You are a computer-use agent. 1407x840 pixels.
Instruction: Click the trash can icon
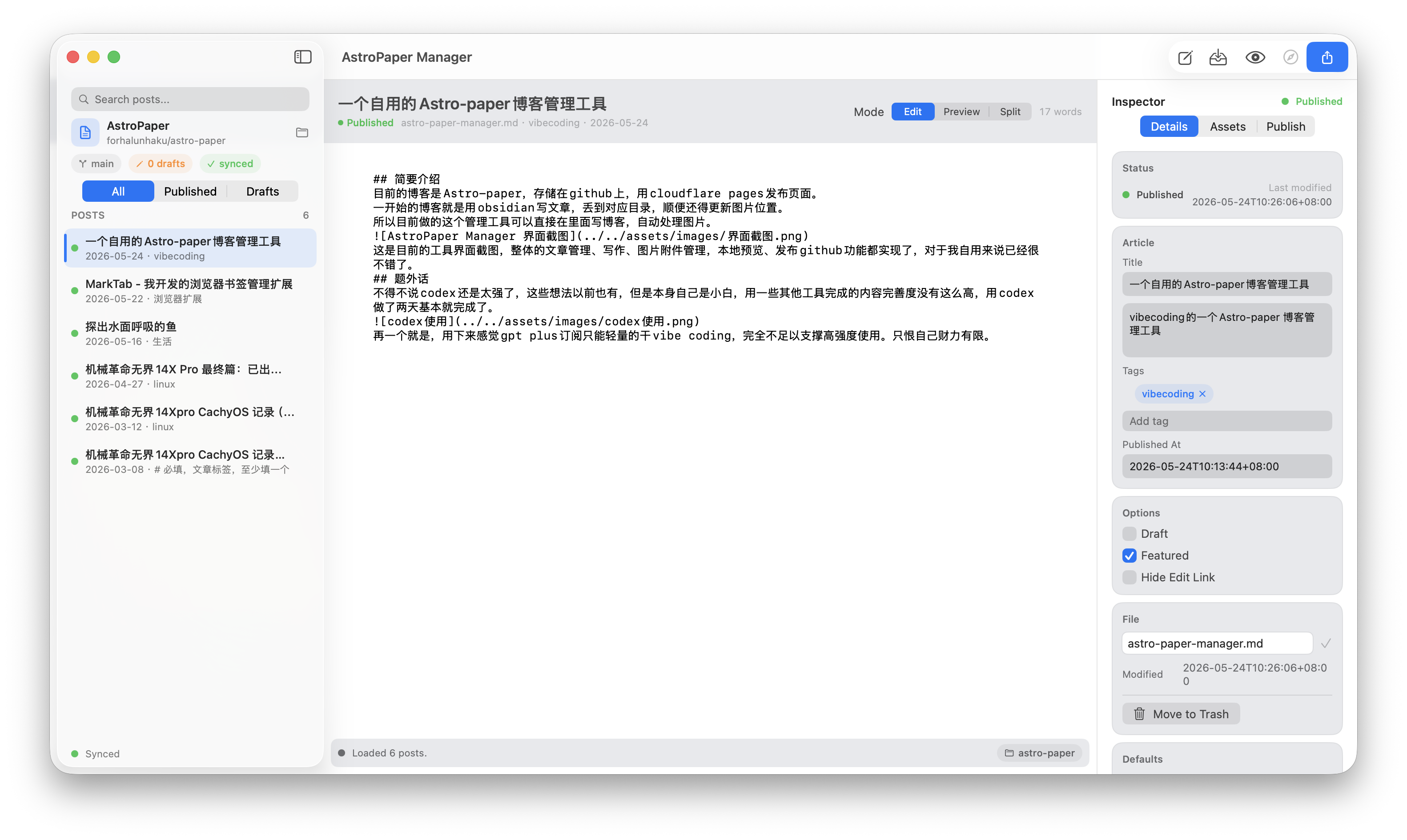point(1139,714)
